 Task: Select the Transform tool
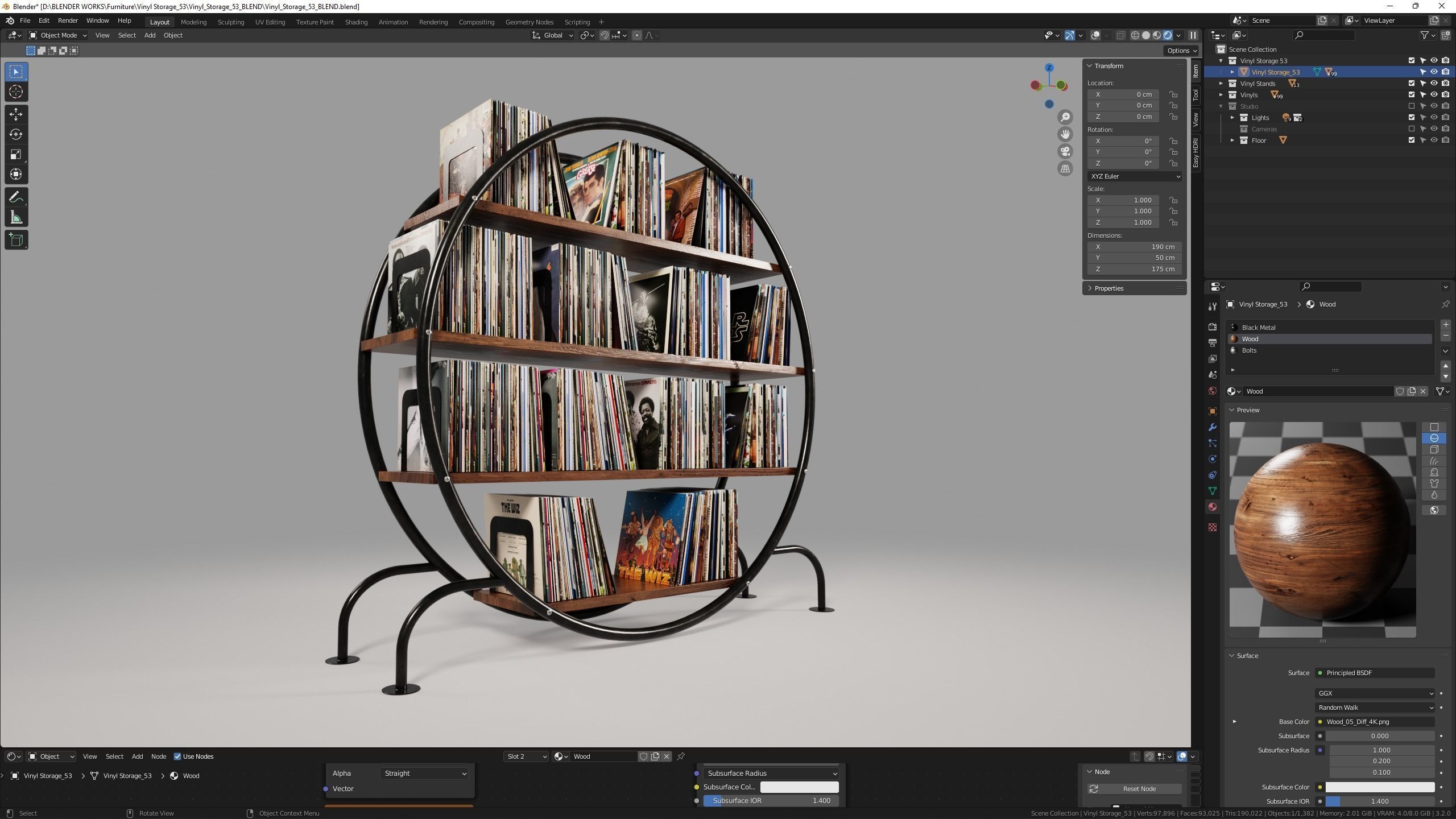(16, 174)
